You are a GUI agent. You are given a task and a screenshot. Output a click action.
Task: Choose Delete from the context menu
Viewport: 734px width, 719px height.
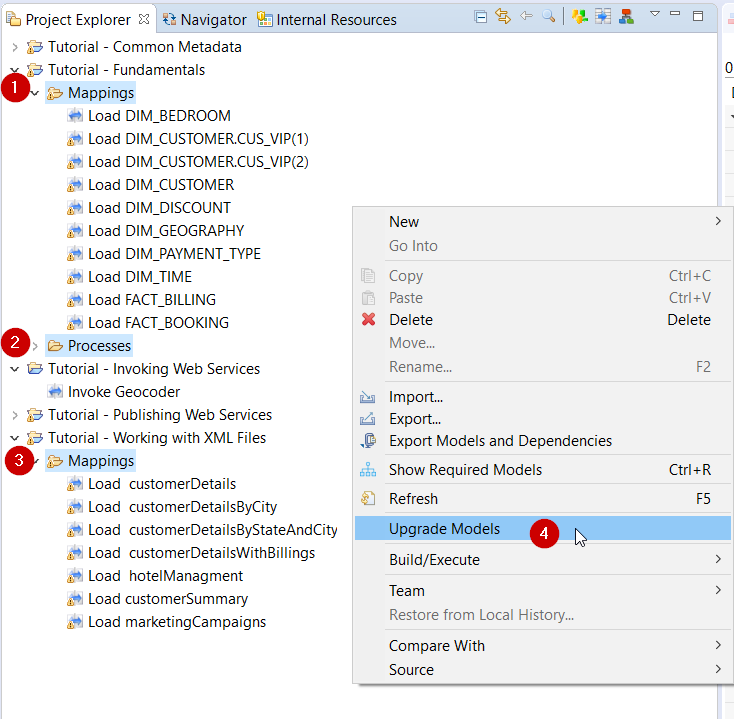[x=543, y=320]
